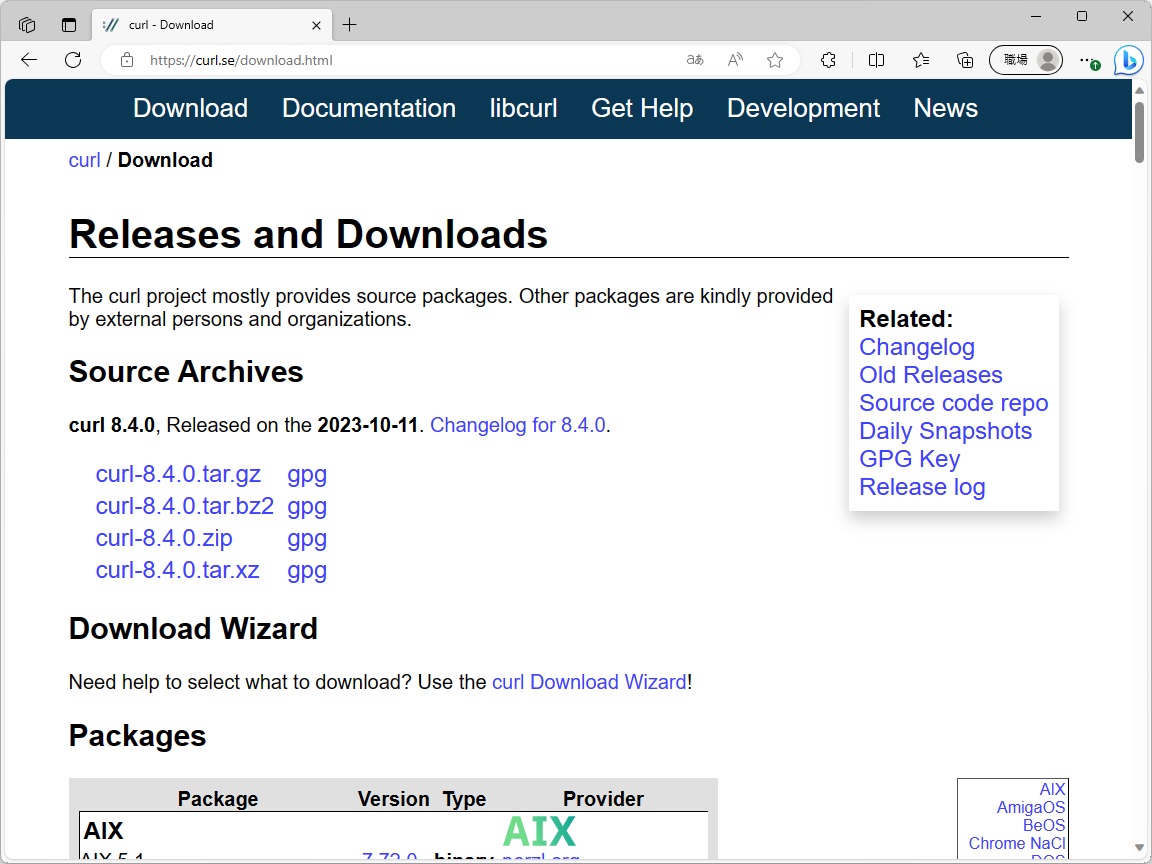The height and width of the screenshot is (864, 1152).
Task: View site information via the lock icon
Action: pos(126,60)
